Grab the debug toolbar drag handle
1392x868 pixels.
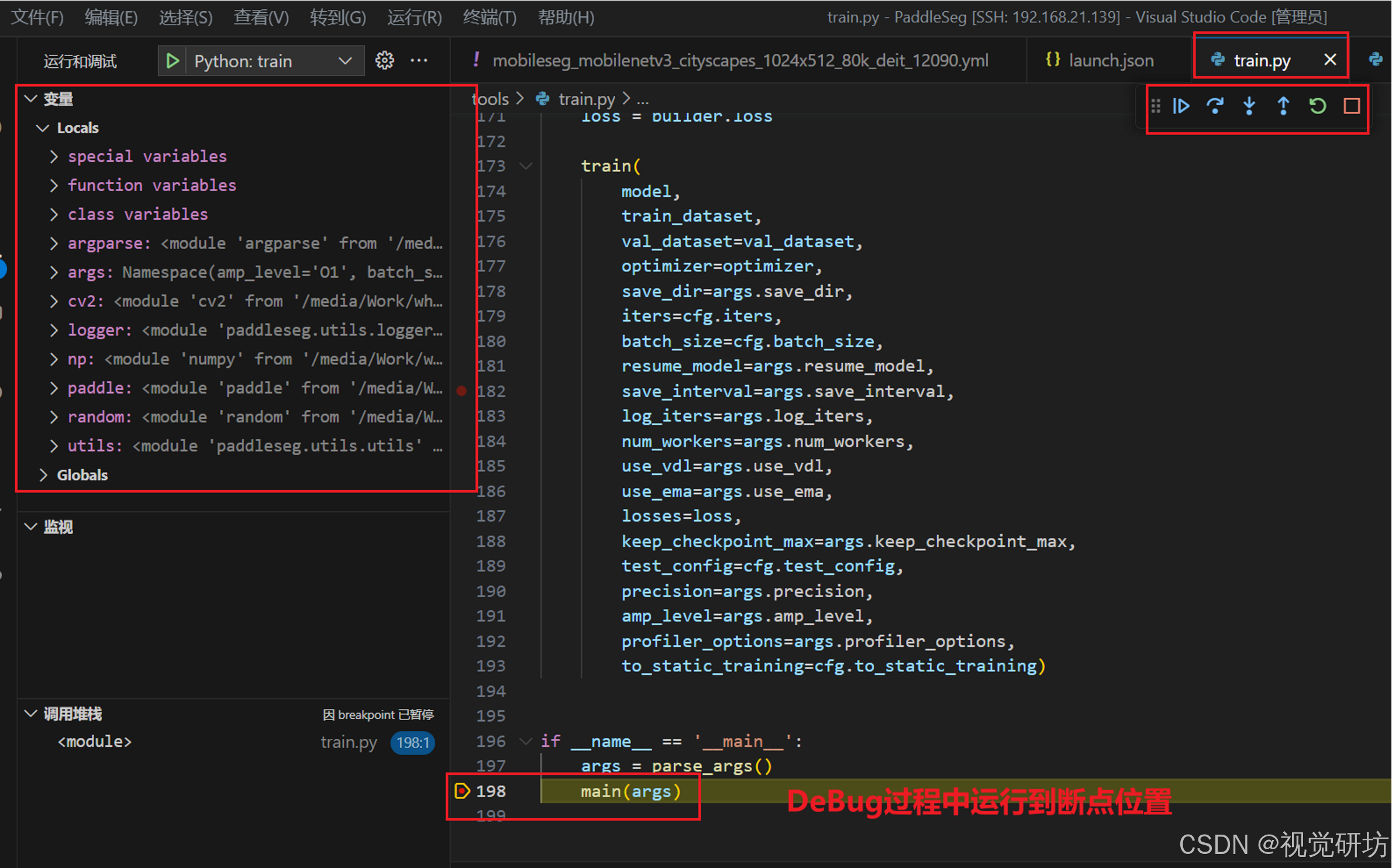[x=1155, y=106]
